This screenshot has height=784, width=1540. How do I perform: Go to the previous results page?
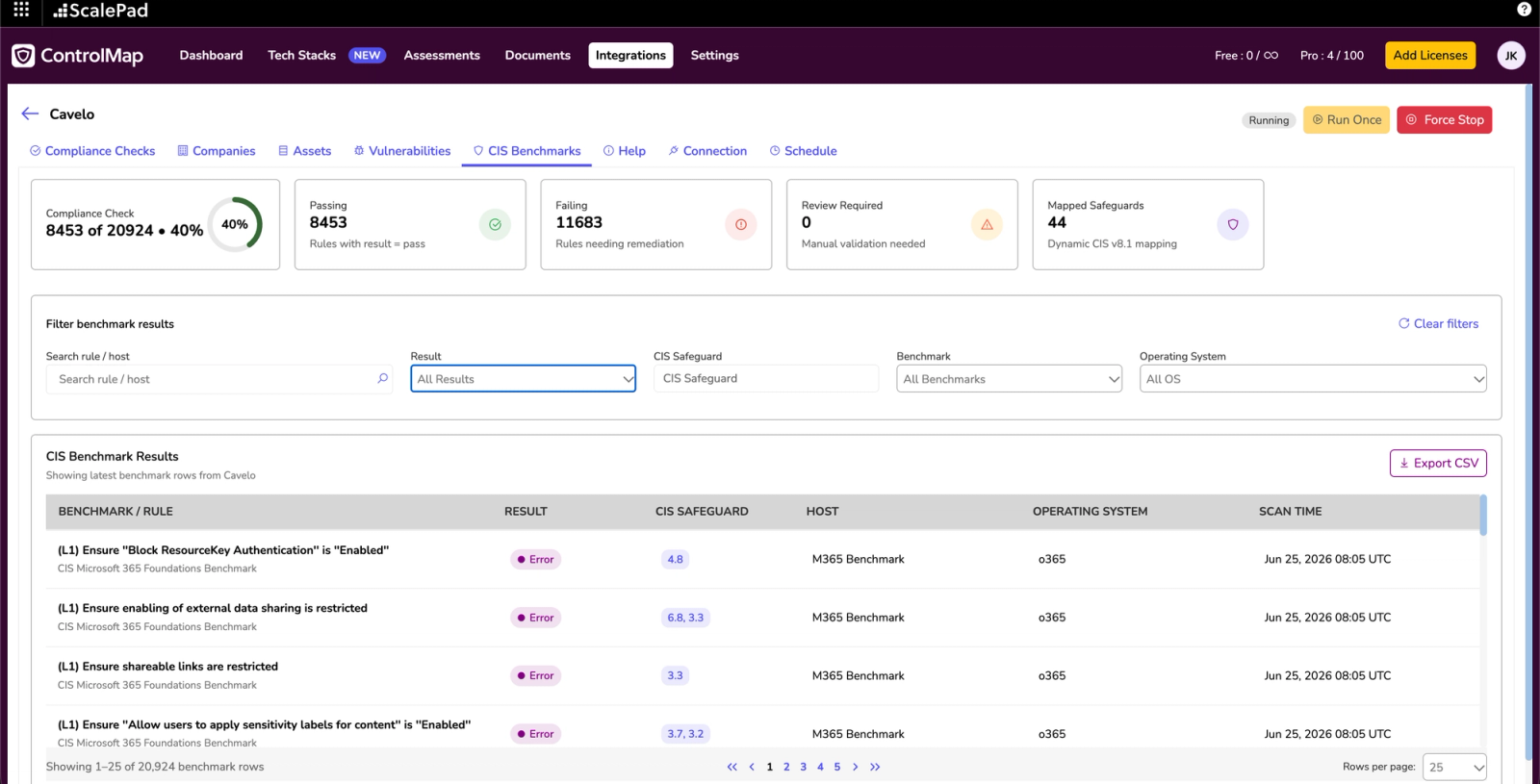point(752,767)
